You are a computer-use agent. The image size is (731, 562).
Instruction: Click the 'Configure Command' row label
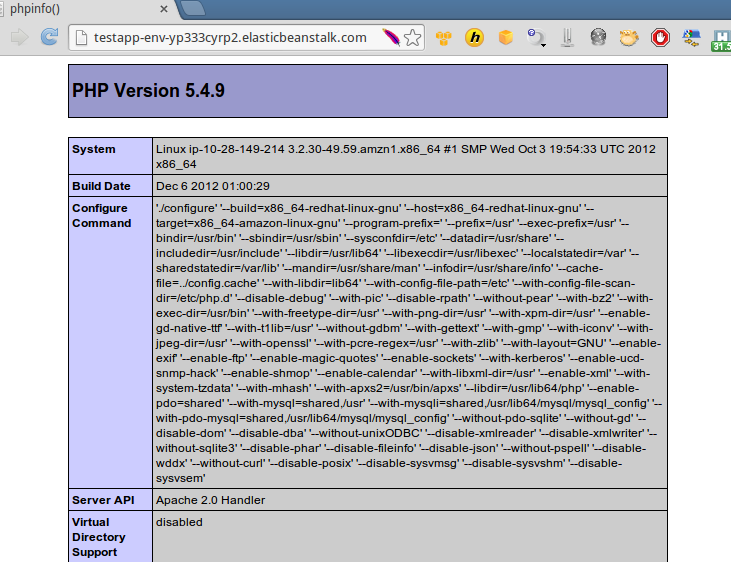point(101,215)
